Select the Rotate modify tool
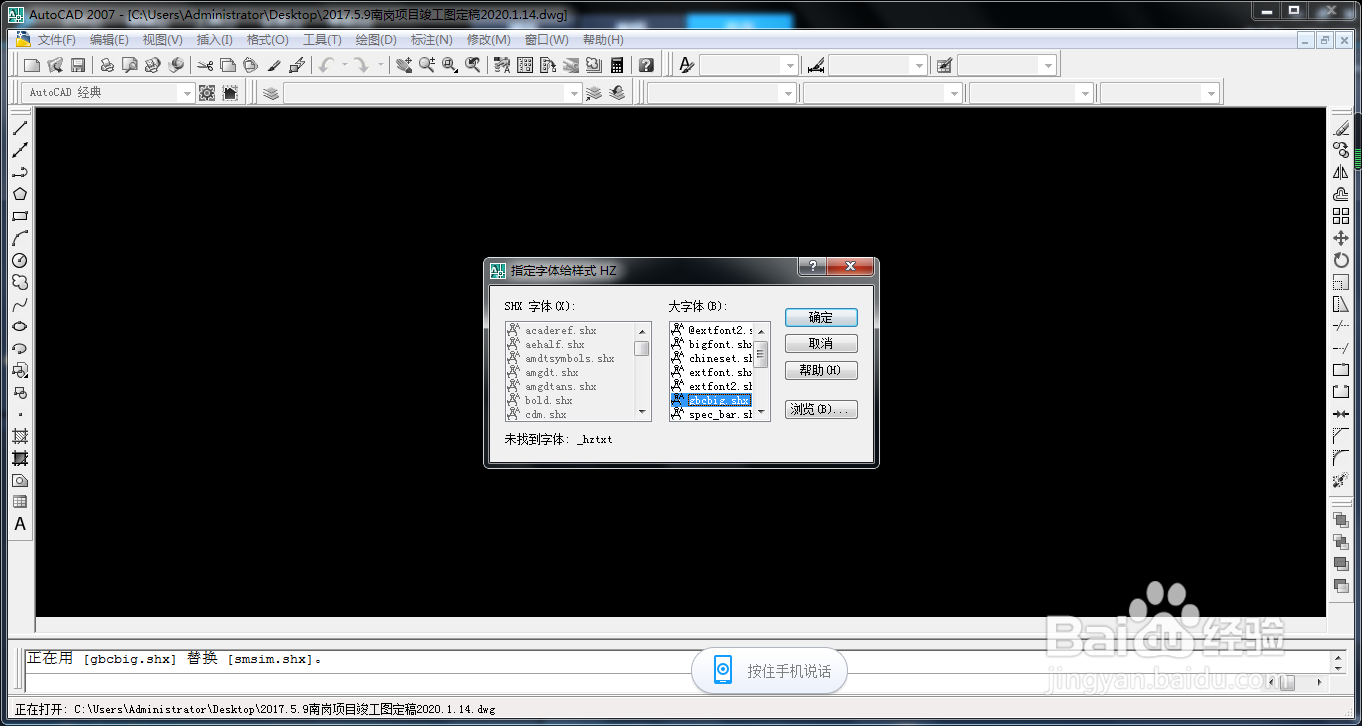Image resolution: width=1362 pixels, height=726 pixels. click(1341, 260)
